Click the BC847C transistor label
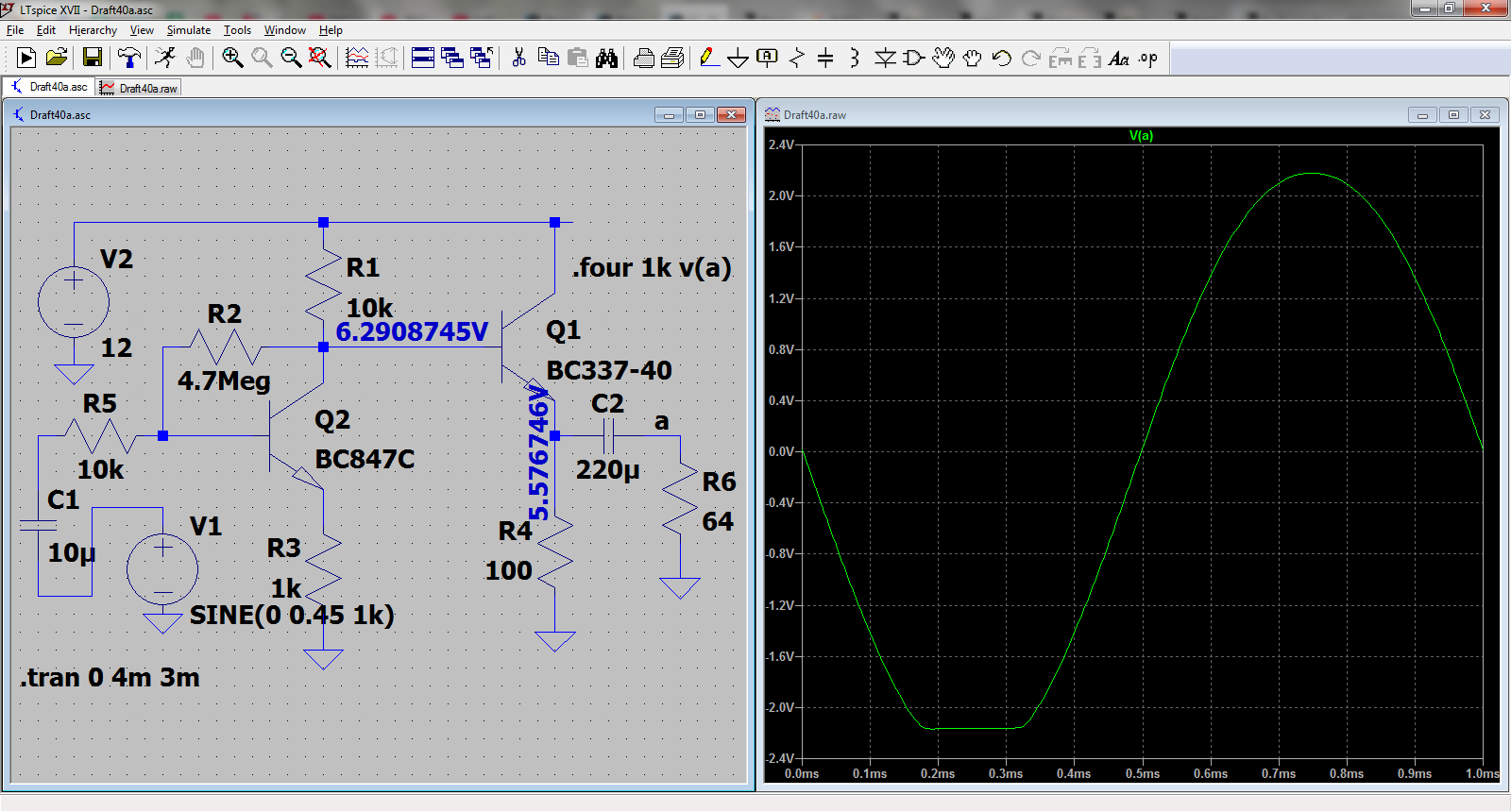 click(x=365, y=459)
